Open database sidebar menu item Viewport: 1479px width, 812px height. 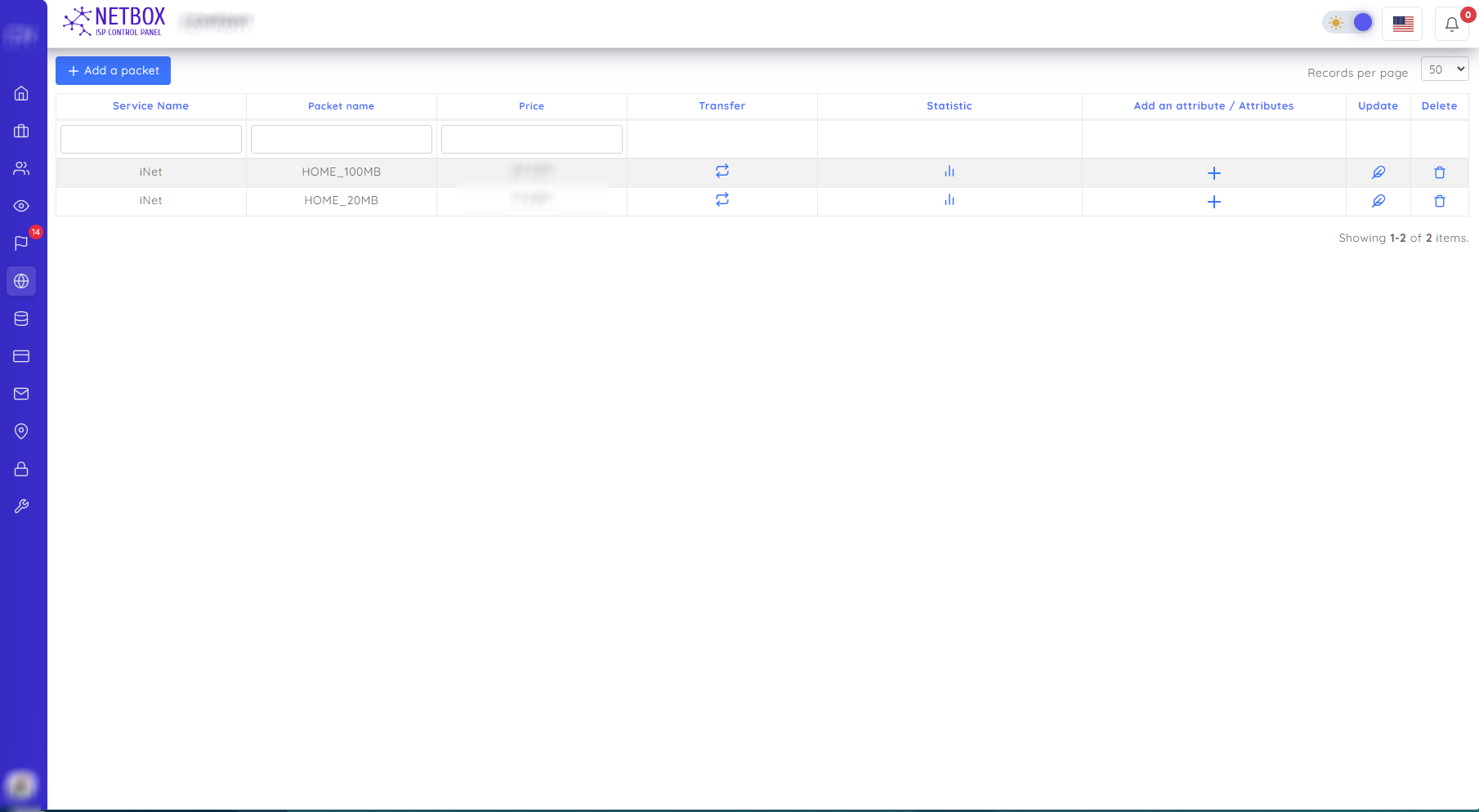[22, 319]
